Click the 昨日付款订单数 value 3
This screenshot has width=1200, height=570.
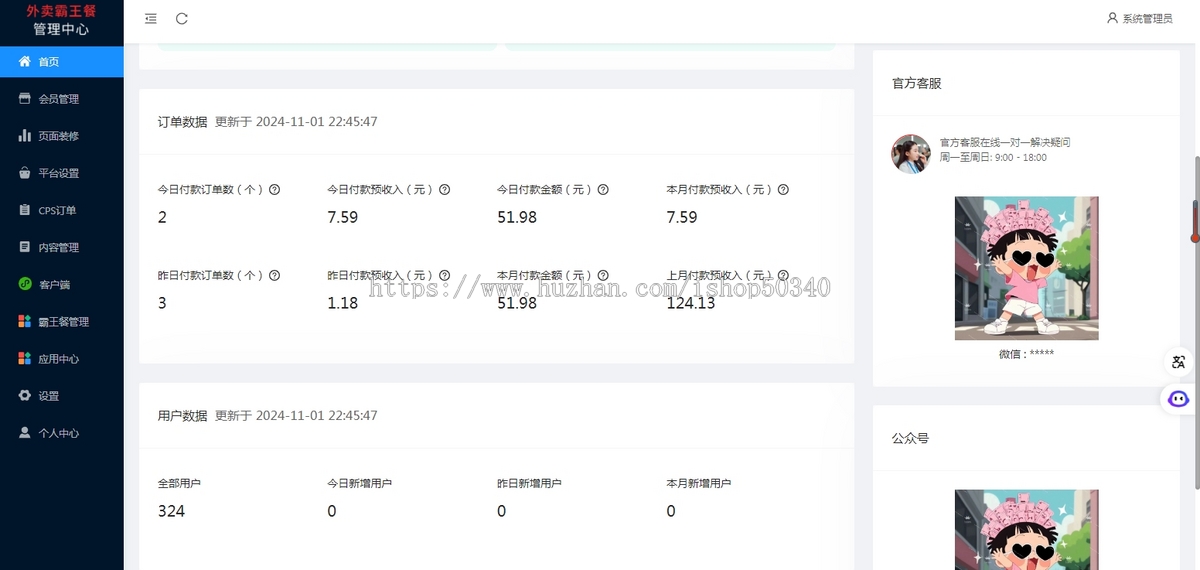[x=162, y=303]
